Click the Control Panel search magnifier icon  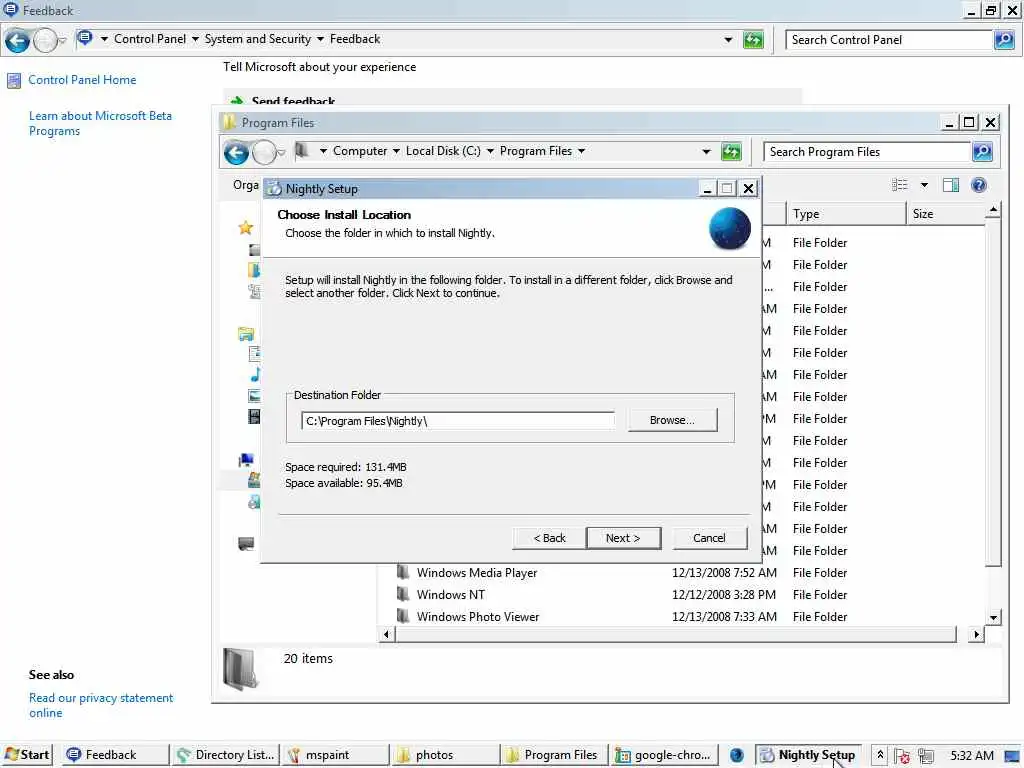(x=1004, y=40)
